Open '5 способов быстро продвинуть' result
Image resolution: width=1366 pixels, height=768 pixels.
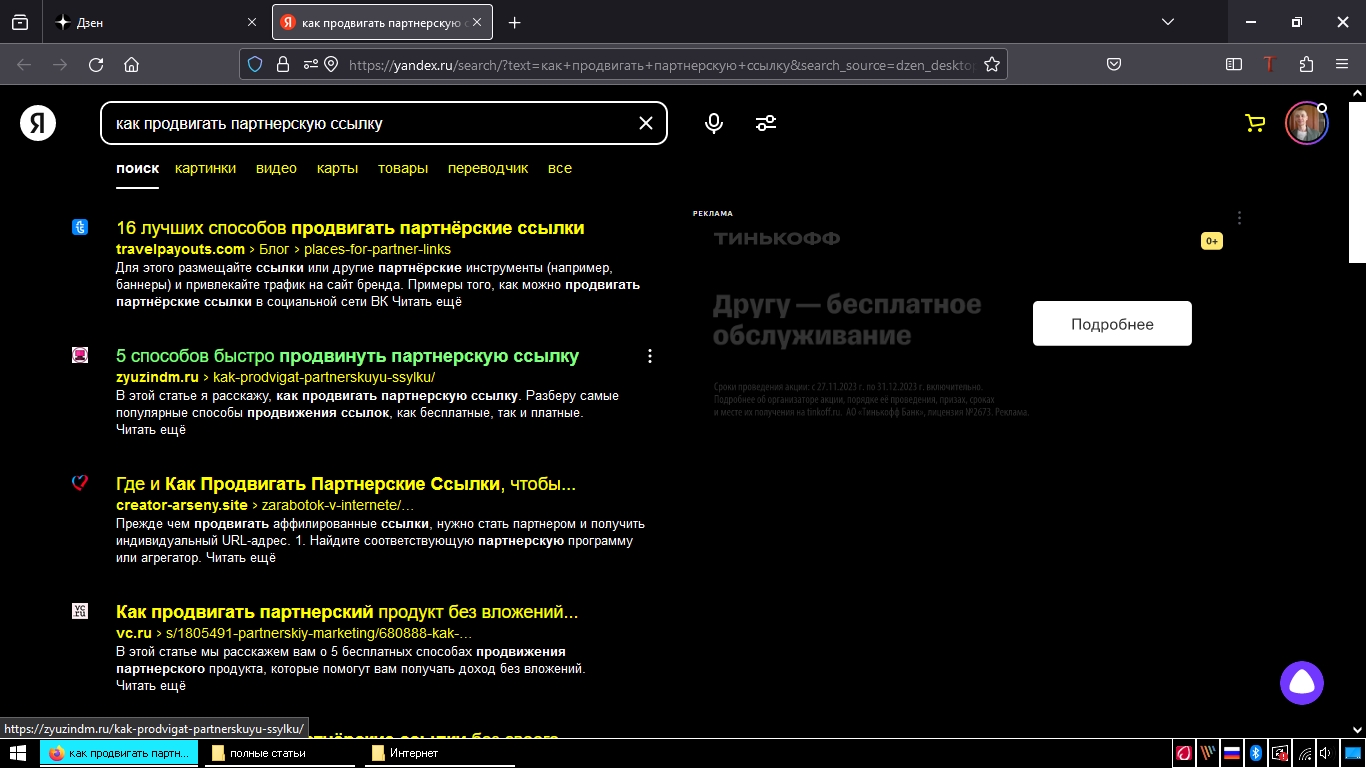tap(347, 356)
